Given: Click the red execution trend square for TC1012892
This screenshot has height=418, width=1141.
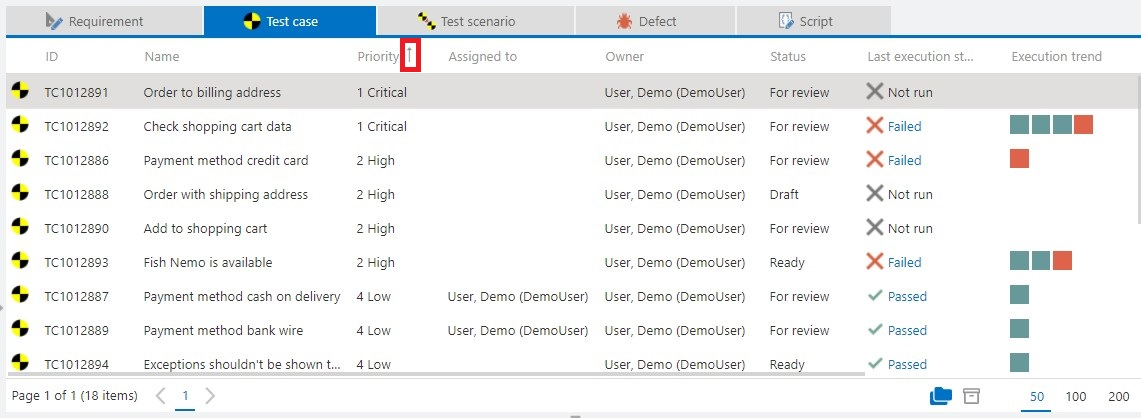Looking at the screenshot, I should tap(1083, 125).
